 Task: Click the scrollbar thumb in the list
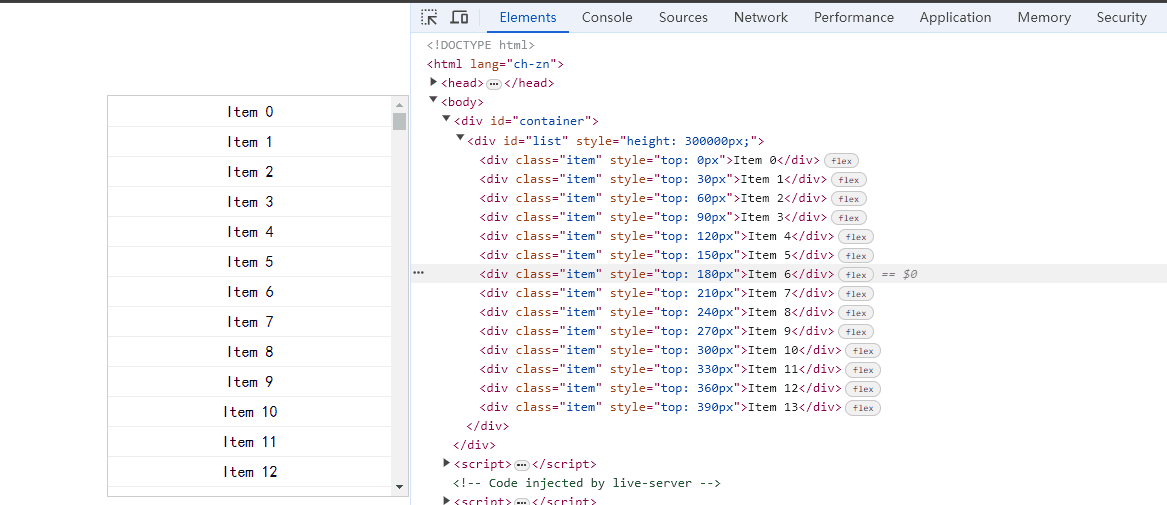pos(400,121)
